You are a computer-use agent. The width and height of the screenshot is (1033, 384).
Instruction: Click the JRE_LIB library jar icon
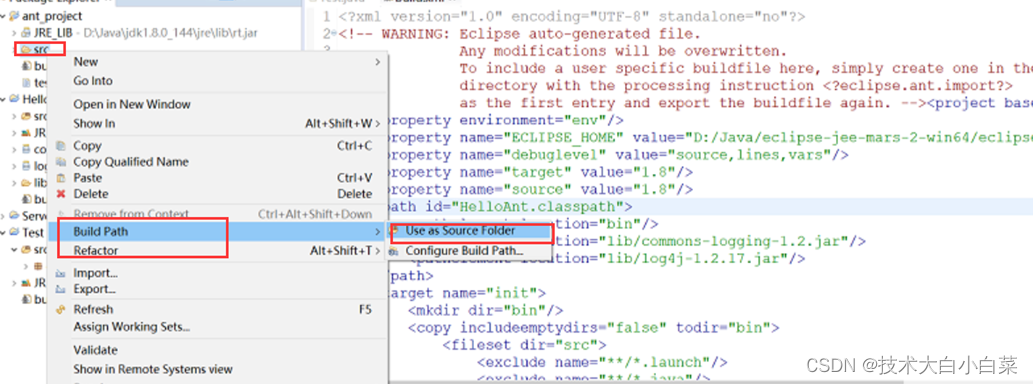26,32
